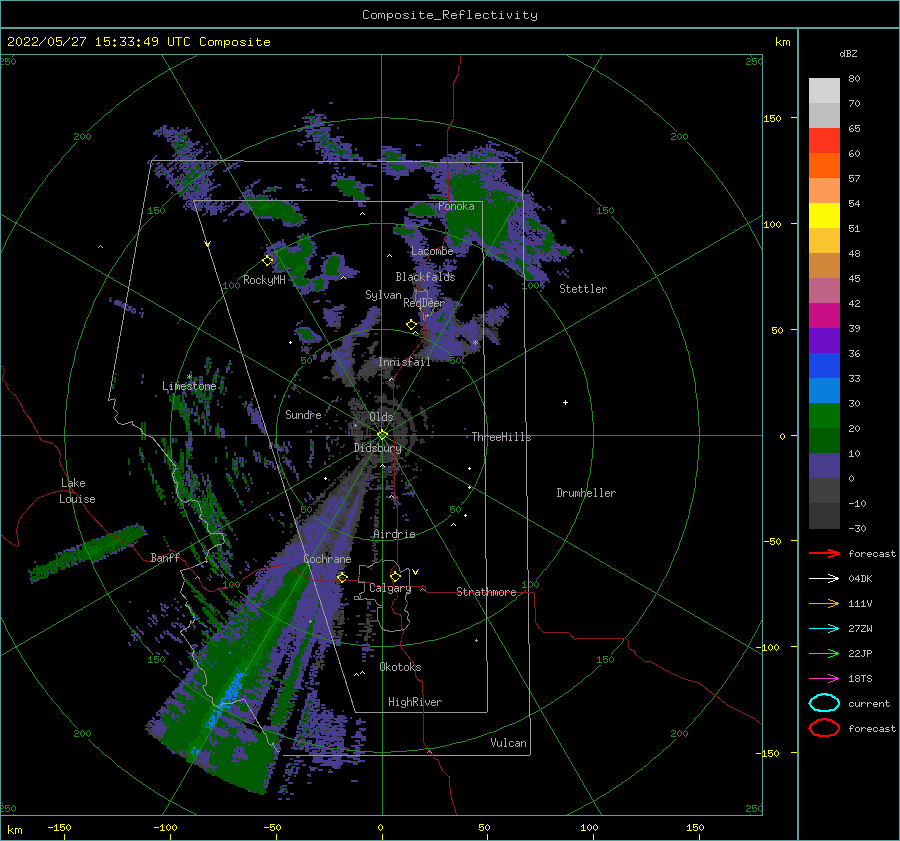Click the Innisfail label

click(x=404, y=362)
